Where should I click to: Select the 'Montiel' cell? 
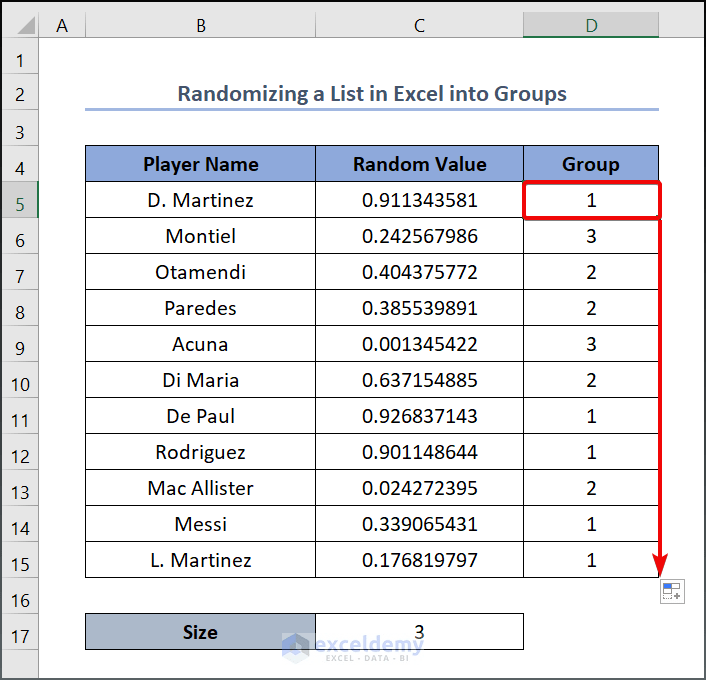pyautogui.click(x=200, y=236)
